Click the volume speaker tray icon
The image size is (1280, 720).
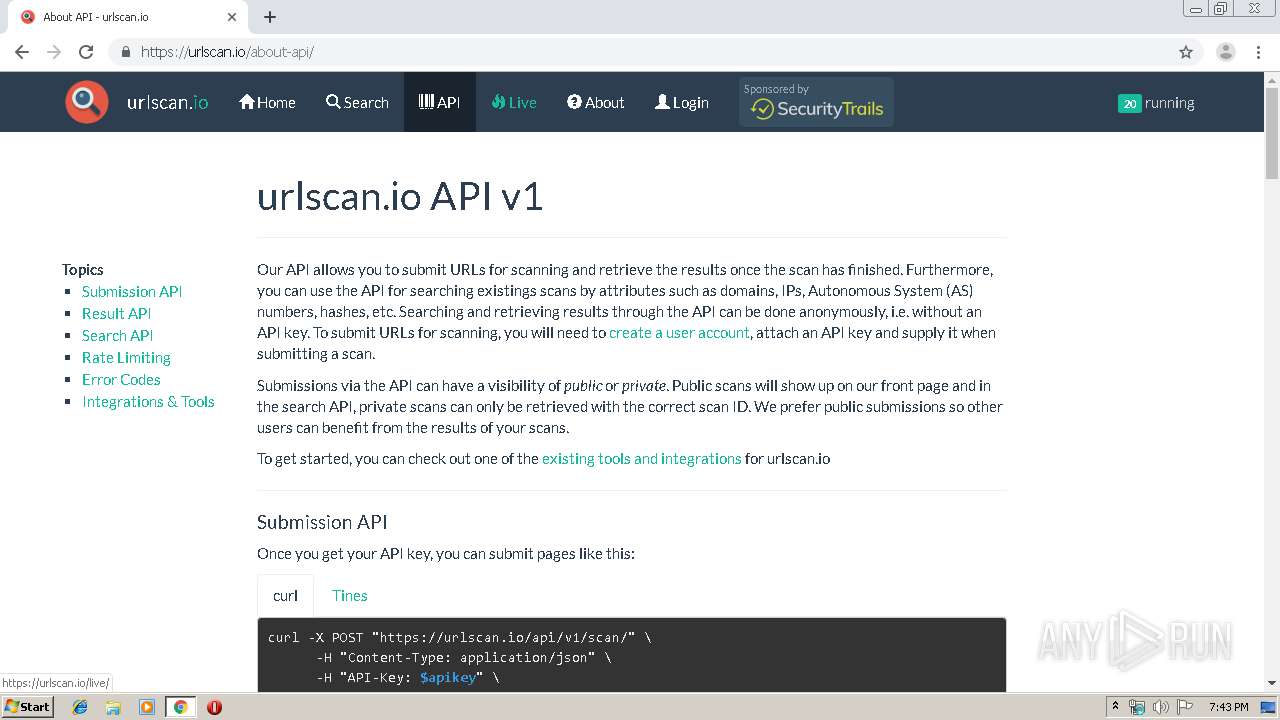click(1160, 707)
